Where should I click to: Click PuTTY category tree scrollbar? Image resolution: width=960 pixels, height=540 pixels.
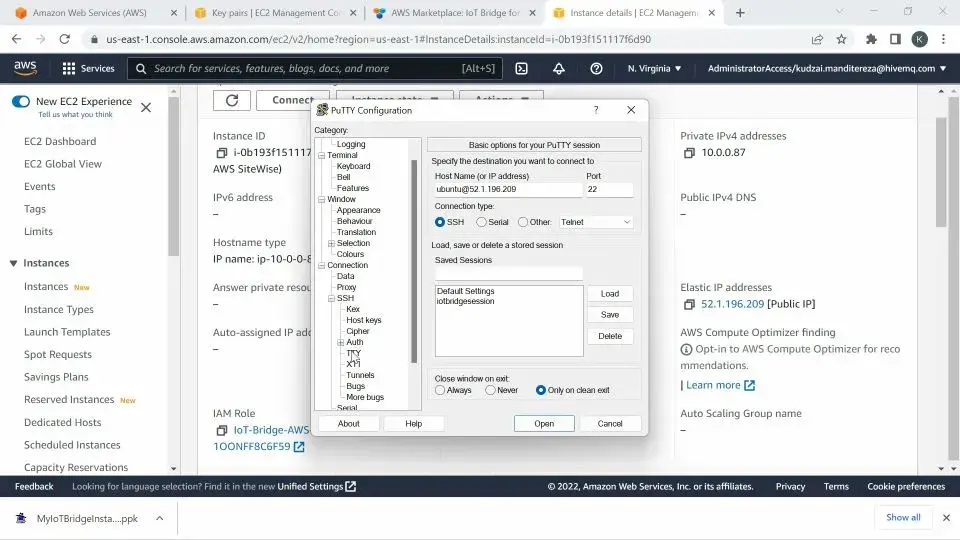414,261
